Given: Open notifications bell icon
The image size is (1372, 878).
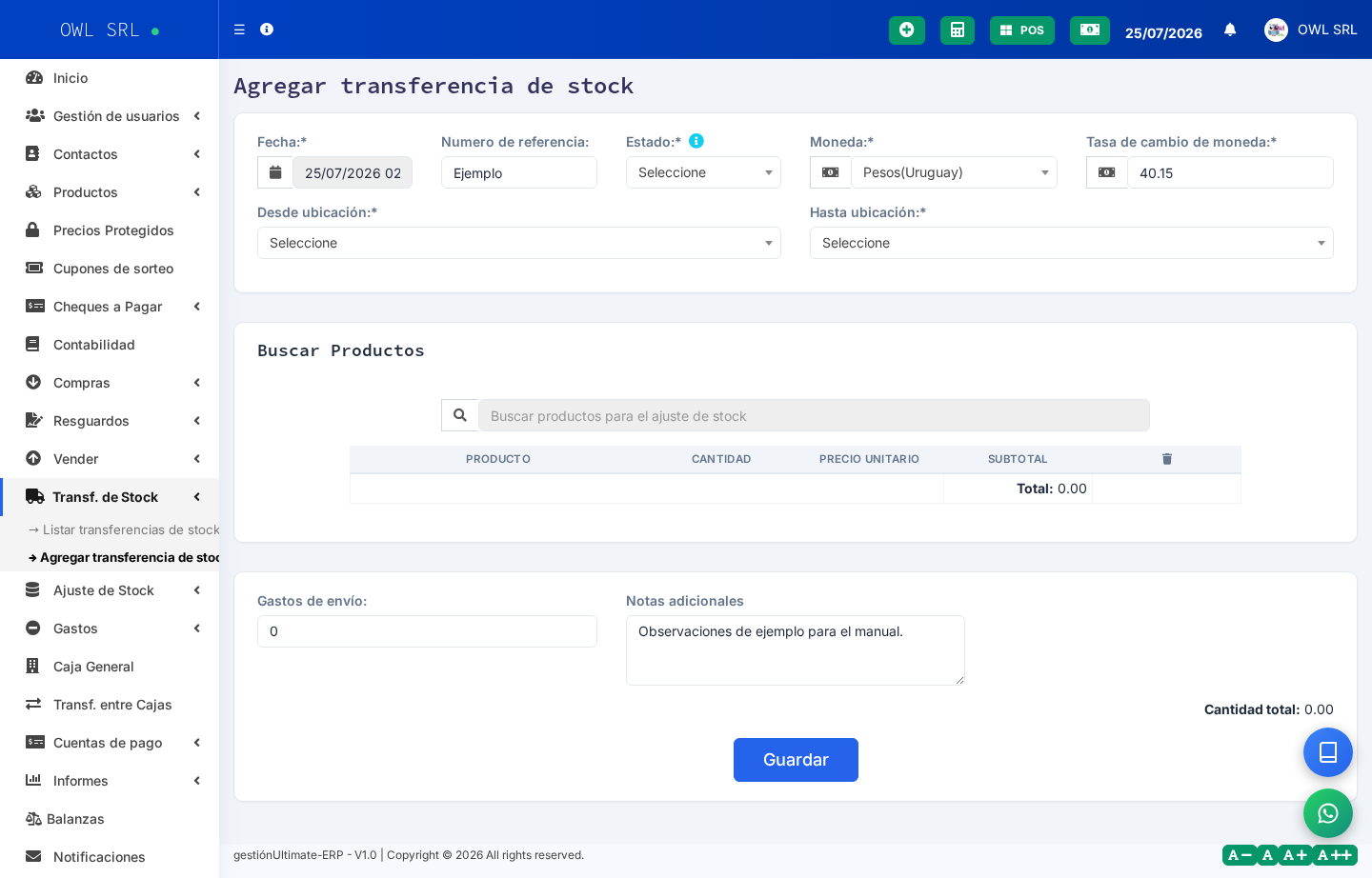Looking at the screenshot, I should click(1230, 30).
